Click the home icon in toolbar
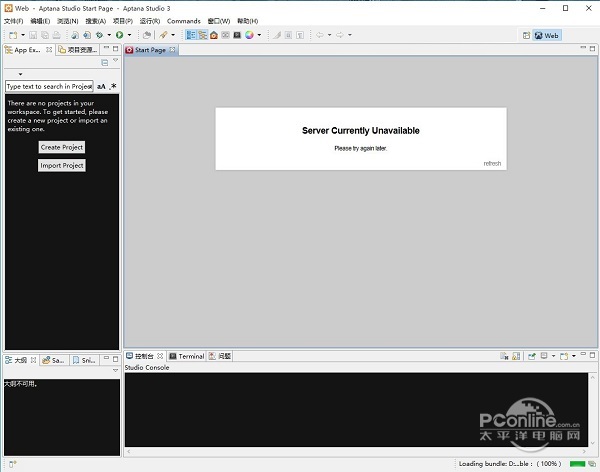The height and width of the screenshot is (472, 600). [214, 35]
